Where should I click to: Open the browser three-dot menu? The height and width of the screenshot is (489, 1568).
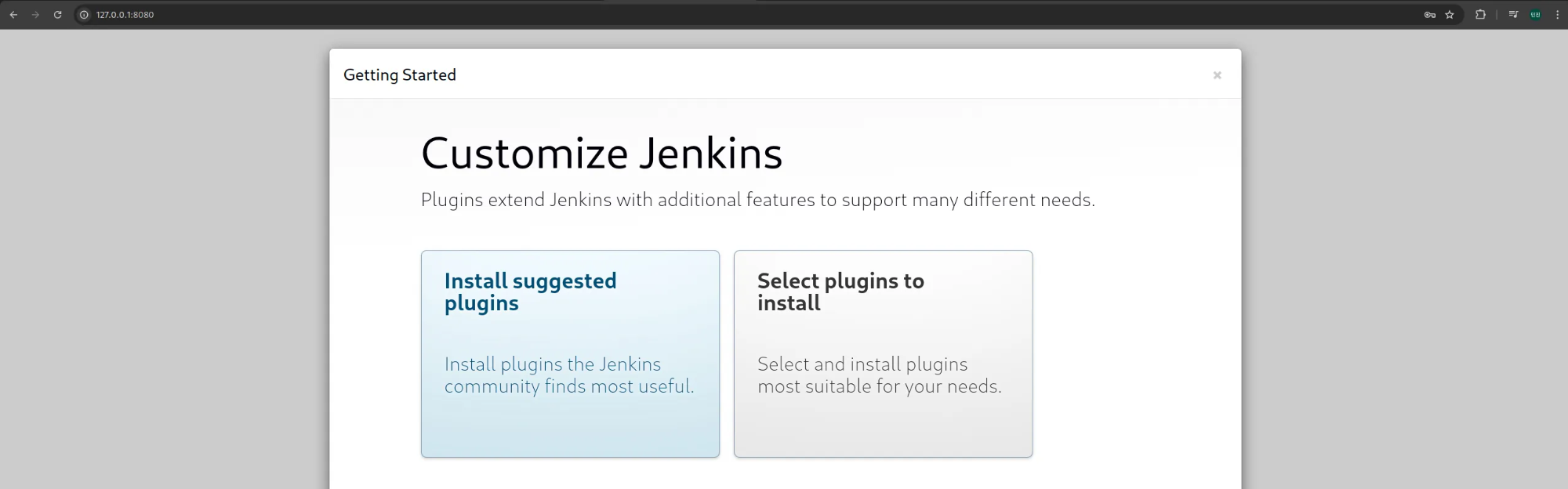tap(1557, 15)
